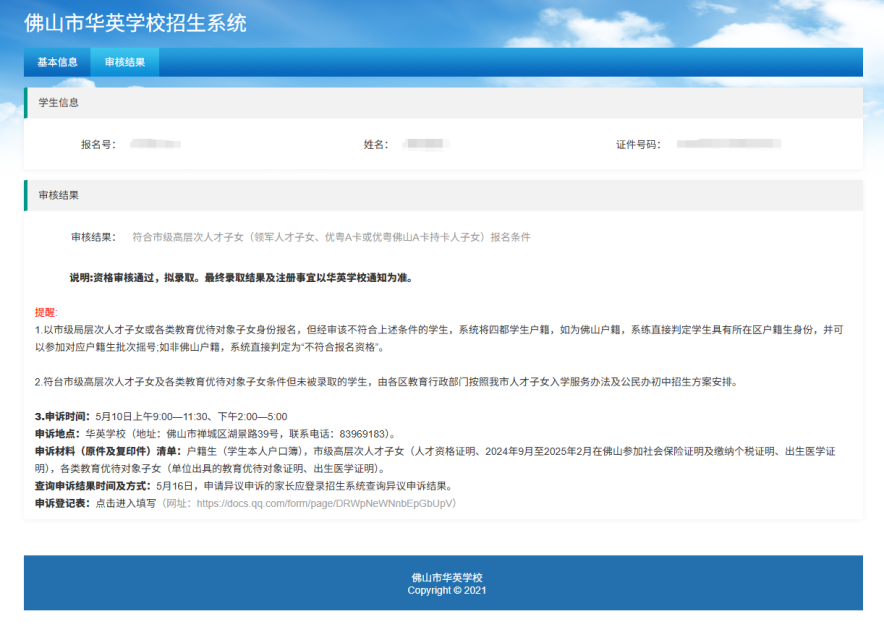The height and width of the screenshot is (640, 884).
Task: Click the 审核结果 eligibility result text
Action: pyautogui.click(x=332, y=237)
